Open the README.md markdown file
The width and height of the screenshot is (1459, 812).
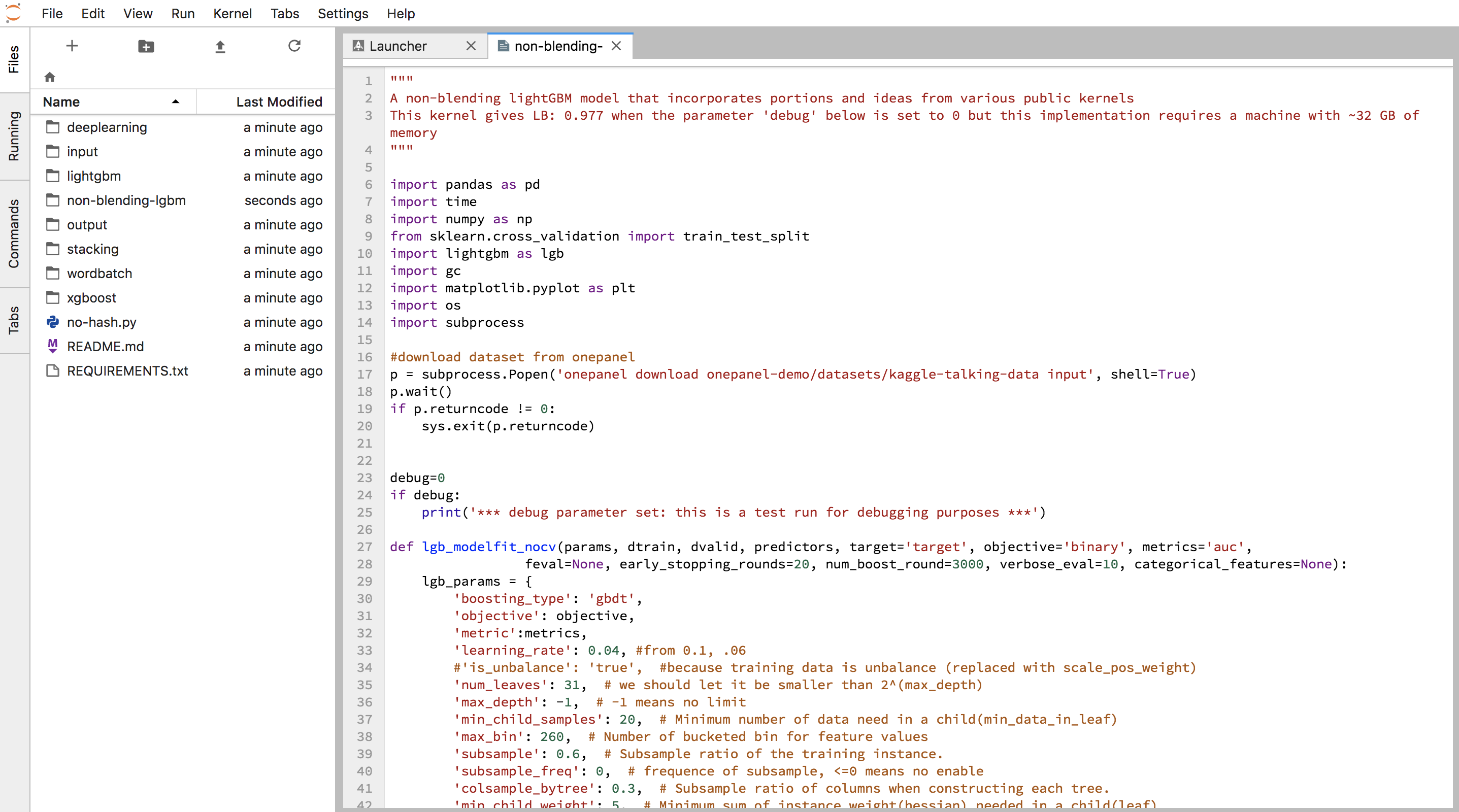(106, 347)
